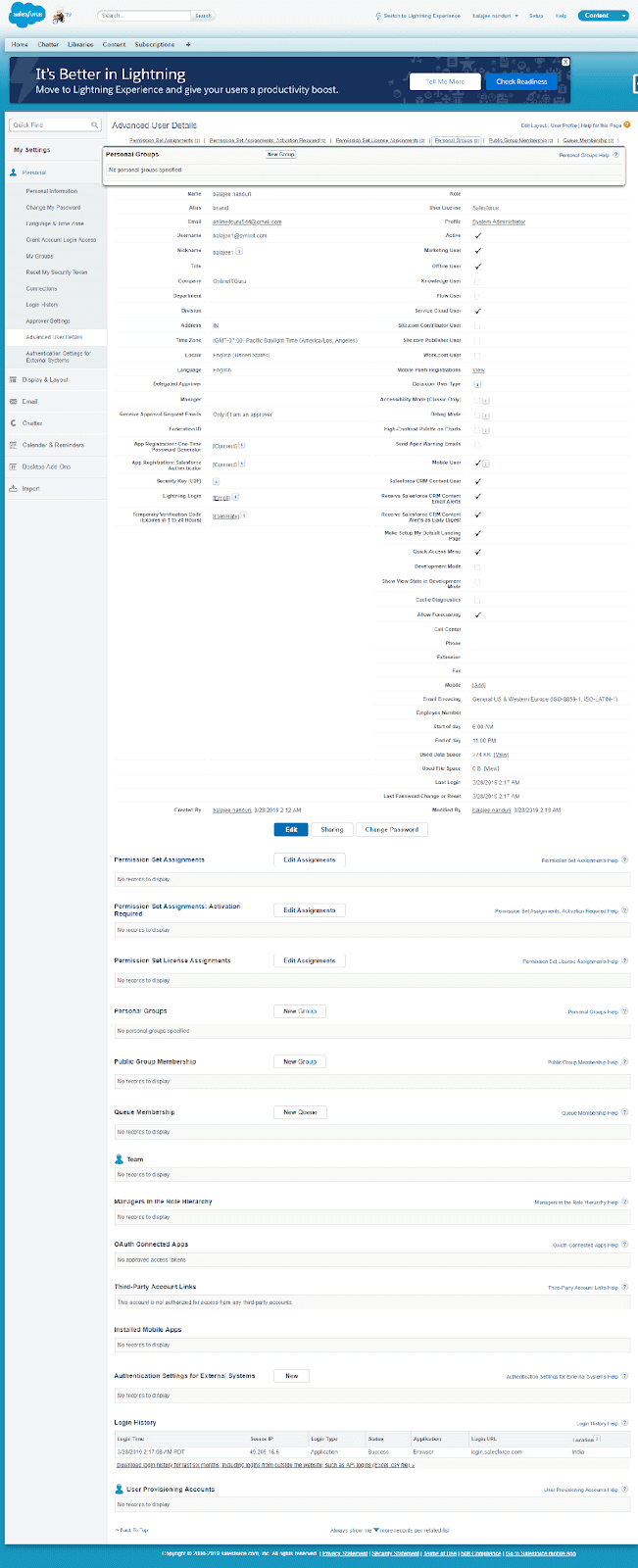
Task: Click help icon for Managers in the Role Hierarchy
Action: click(625, 1202)
